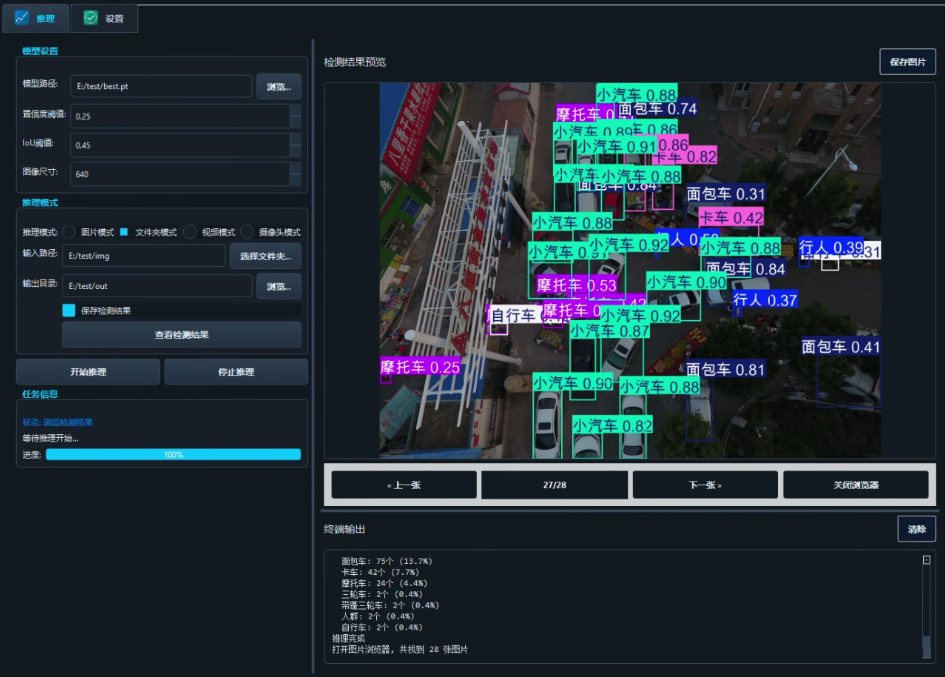Browse for model path file
Viewport: 945px width, 677px height.
[x=278, y=87]
